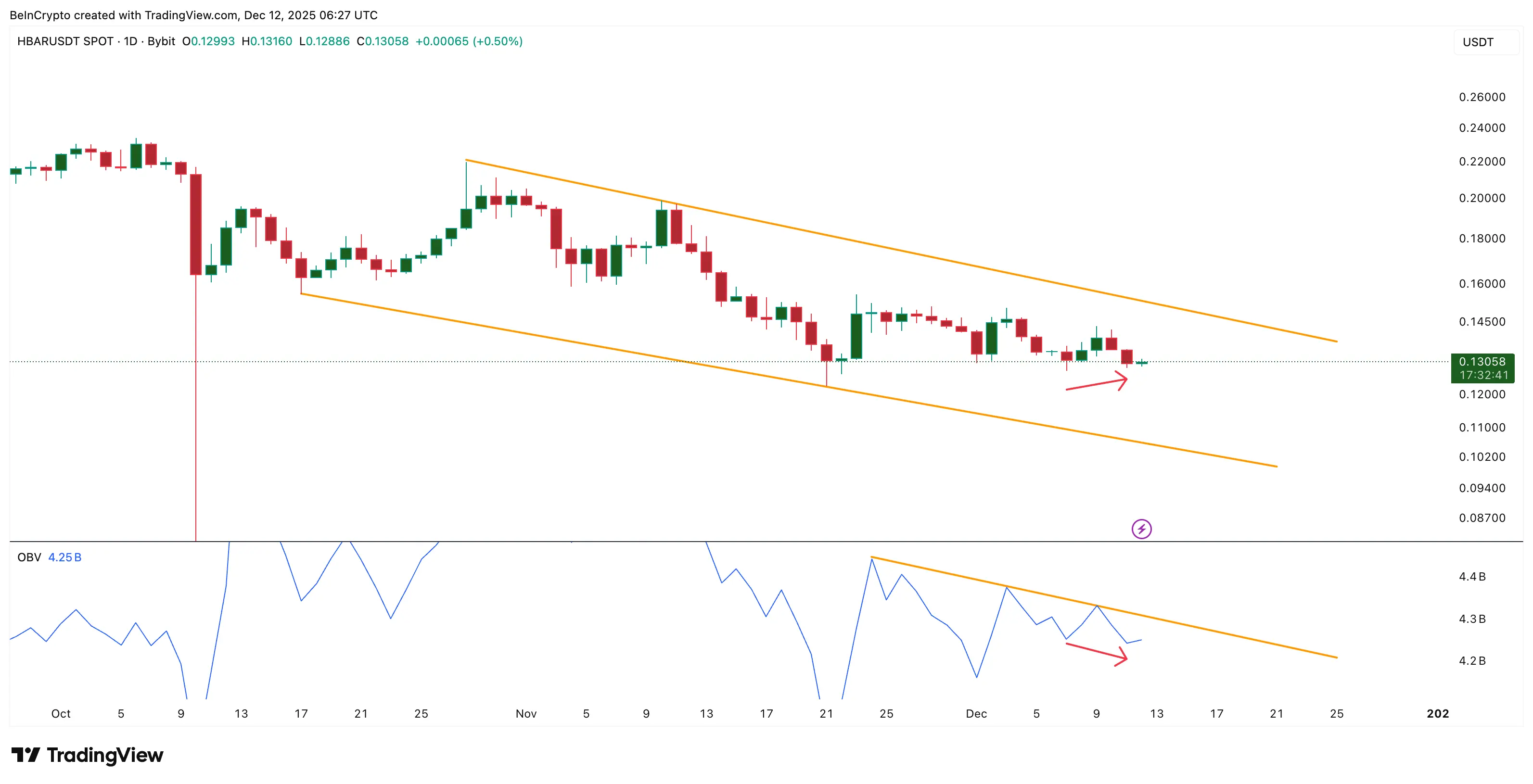Open the 1D interval selector in the legend
The image size is (1533, 784).
131,42
